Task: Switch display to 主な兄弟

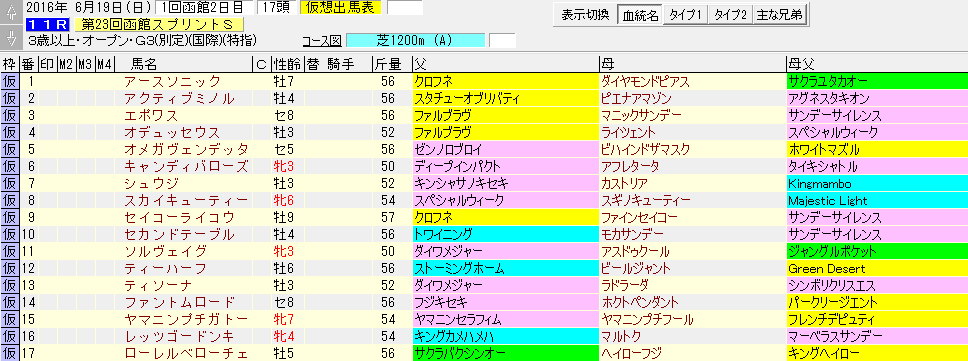Action: tap(780, 15)
